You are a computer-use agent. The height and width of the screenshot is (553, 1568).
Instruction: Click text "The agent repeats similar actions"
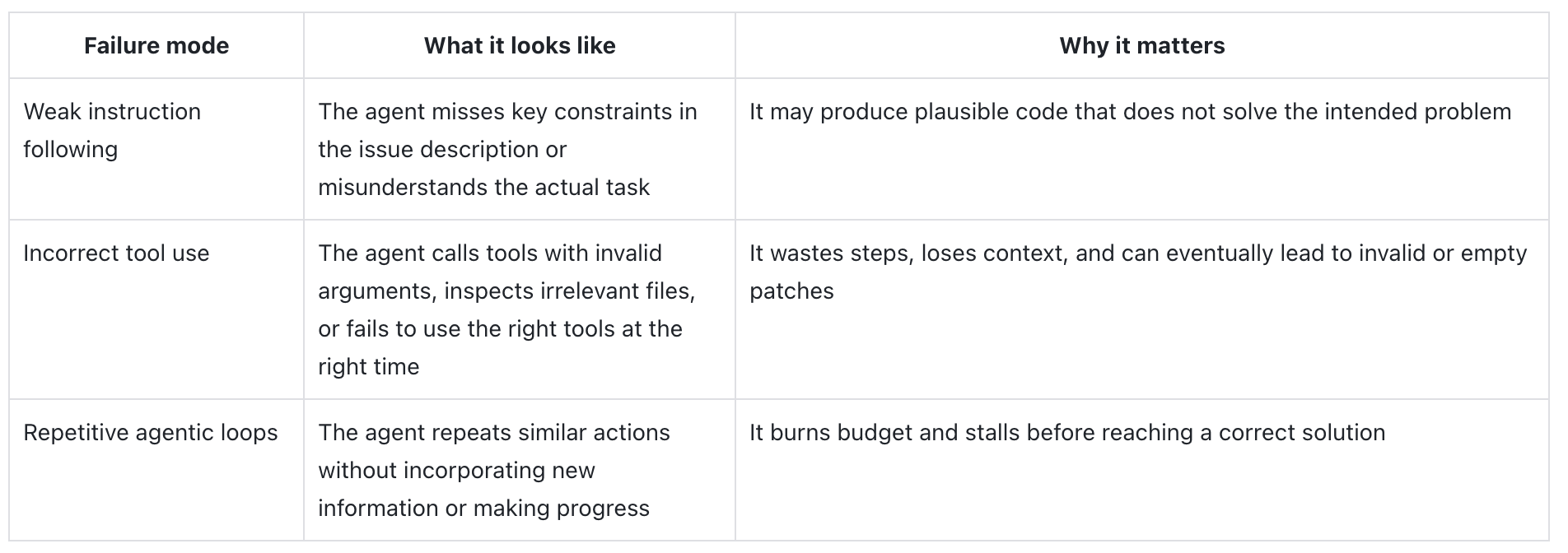(x=494, y=432)
